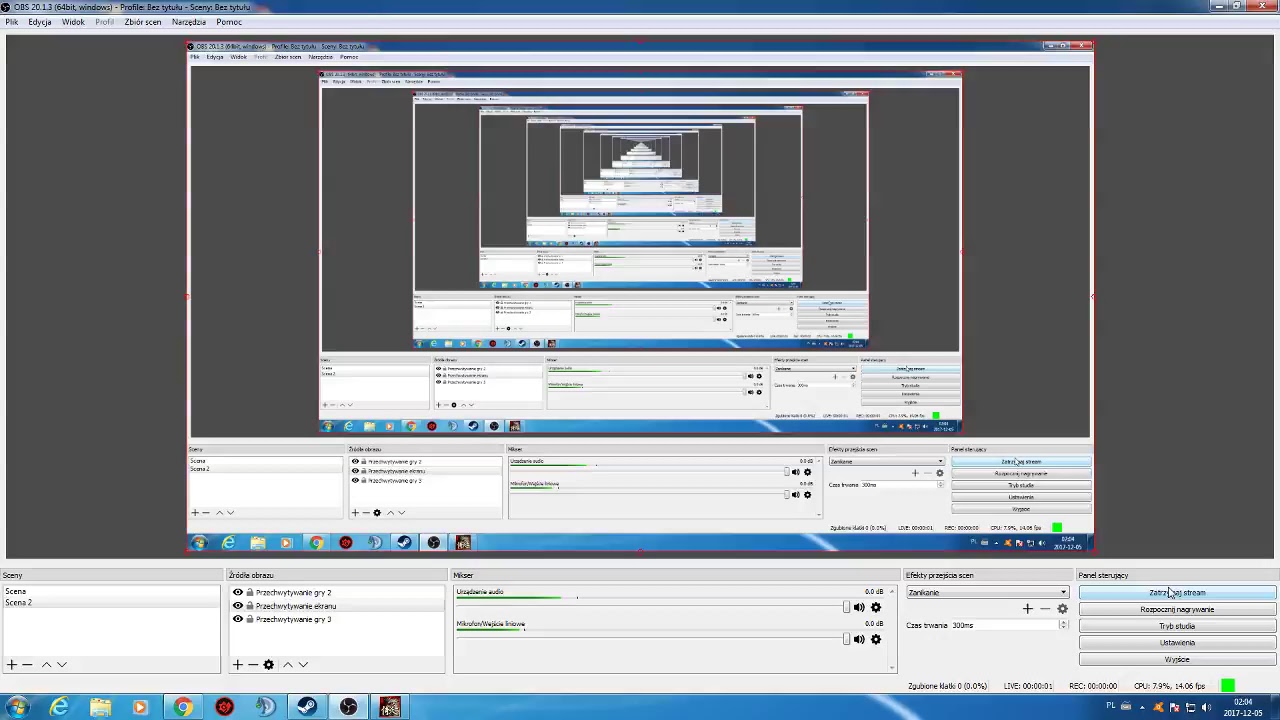The height and width of the screenshot is (720, 1280).
Task: Open Windows Media Player from the taskbar
Action: pos(140,707)
